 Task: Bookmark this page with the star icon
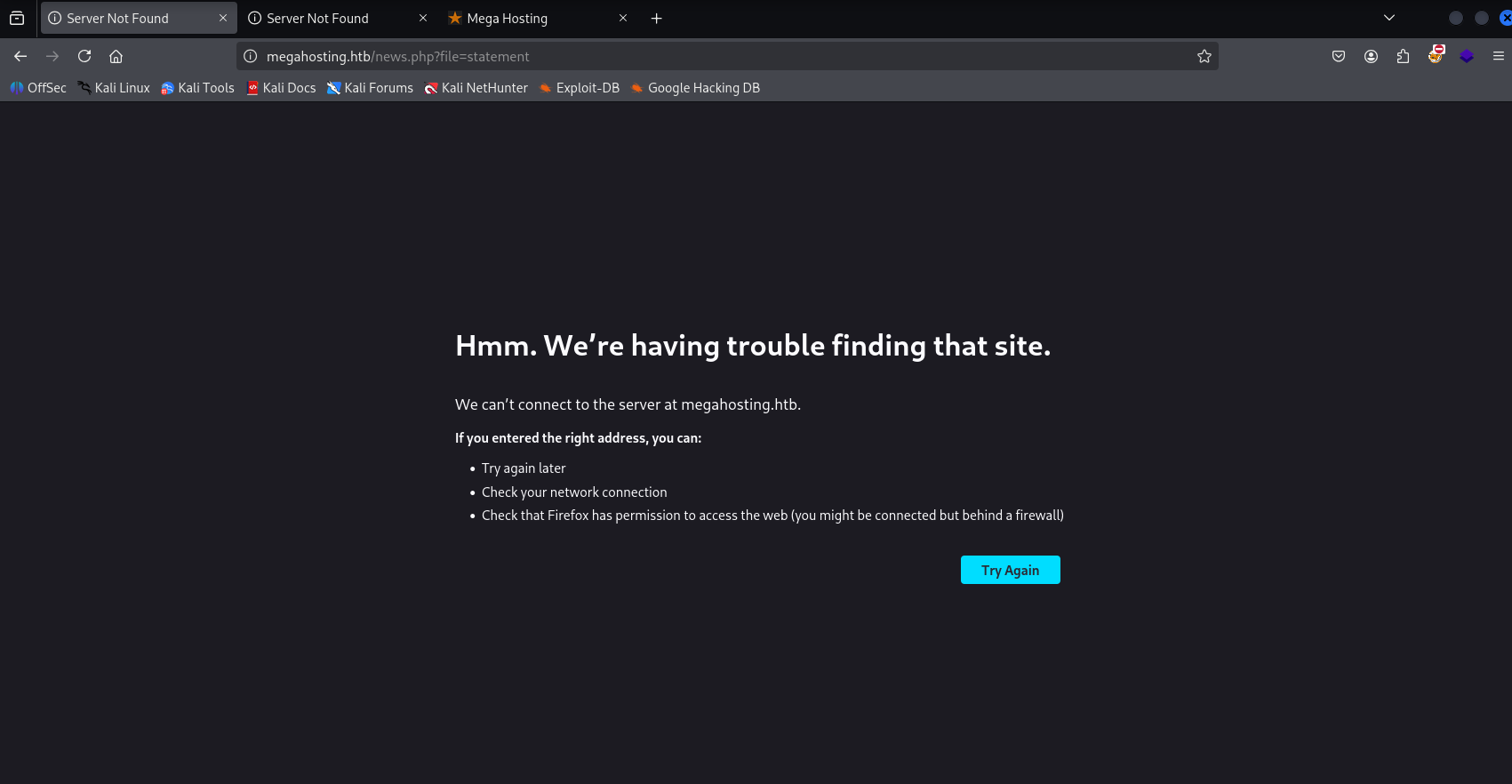[1204, 56]
